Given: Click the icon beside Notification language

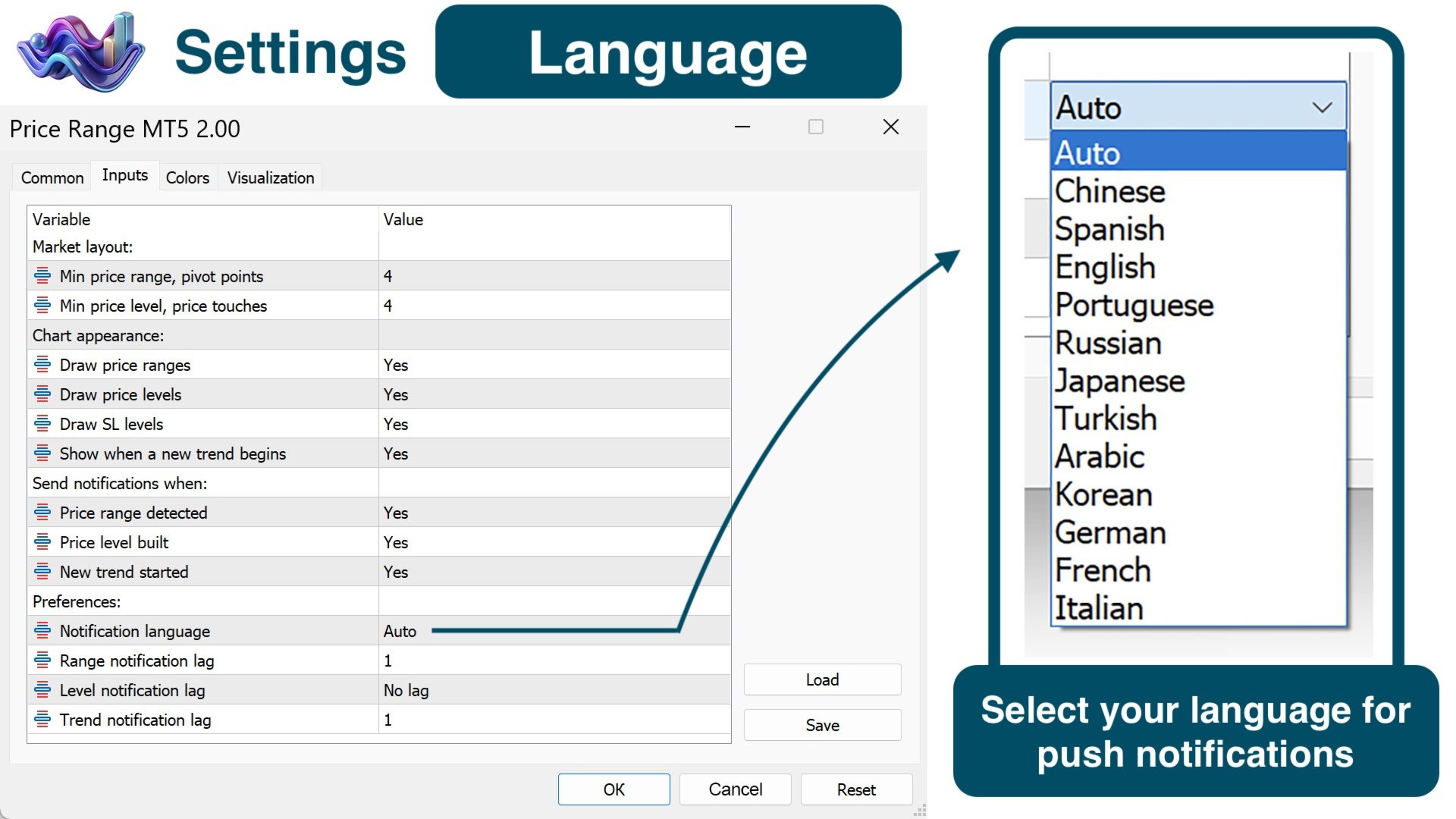Looking at the screenshot, I should 42,631.
